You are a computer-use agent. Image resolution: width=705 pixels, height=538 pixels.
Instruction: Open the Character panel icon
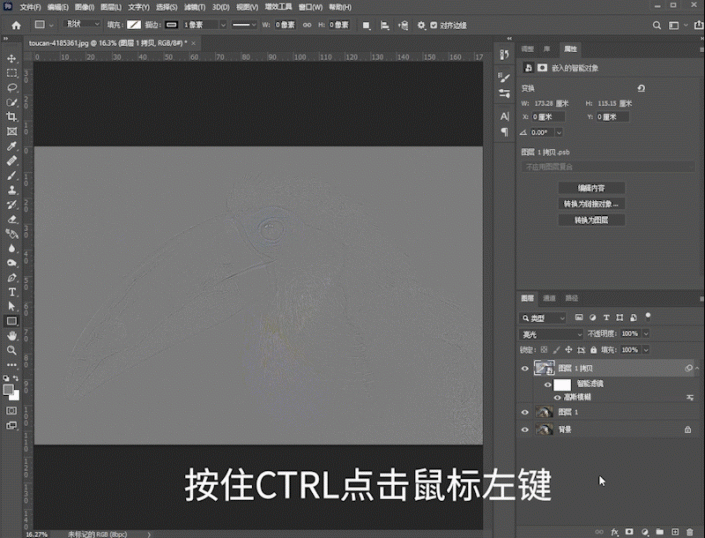pyautogui.click(x=504, y=116)
